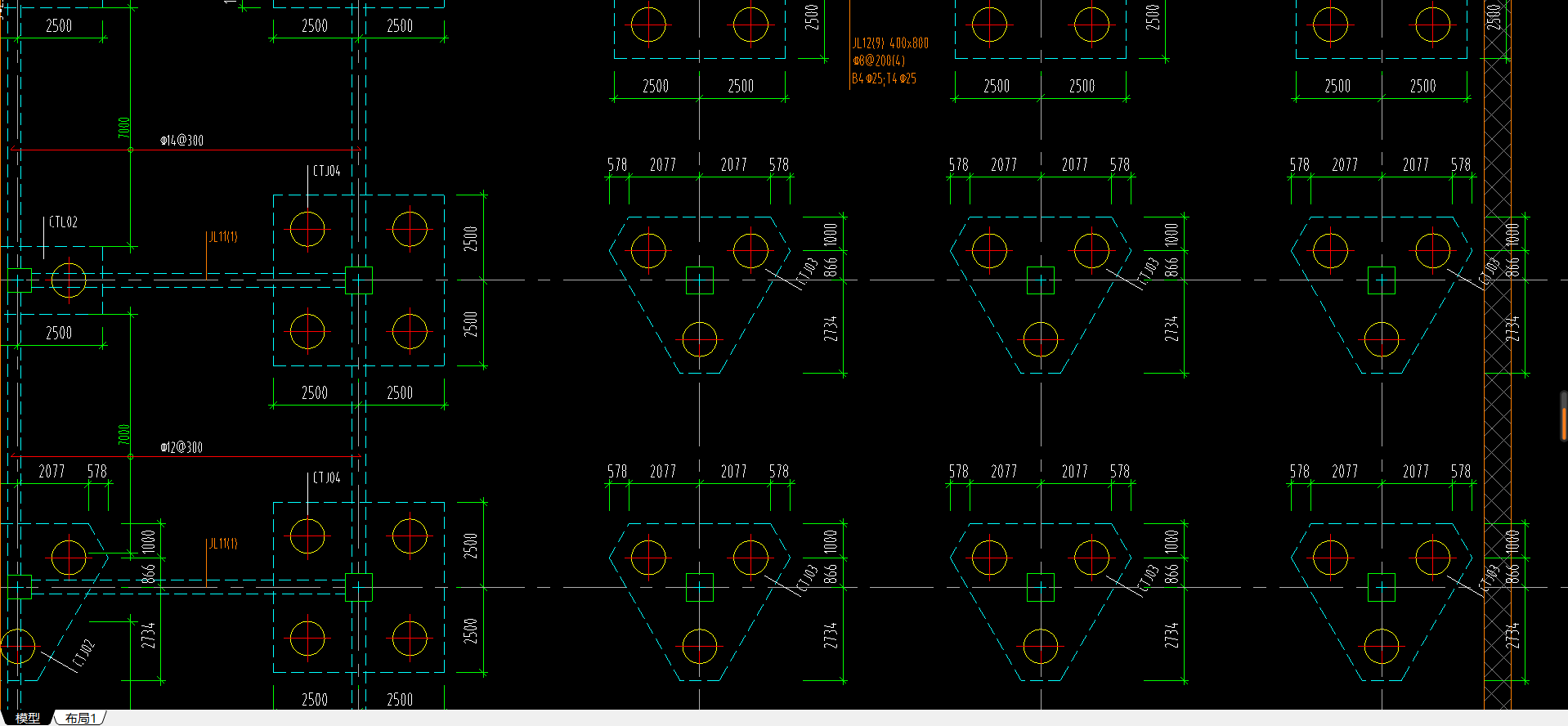Select the CTL02 pile cap label

[63, 222]
